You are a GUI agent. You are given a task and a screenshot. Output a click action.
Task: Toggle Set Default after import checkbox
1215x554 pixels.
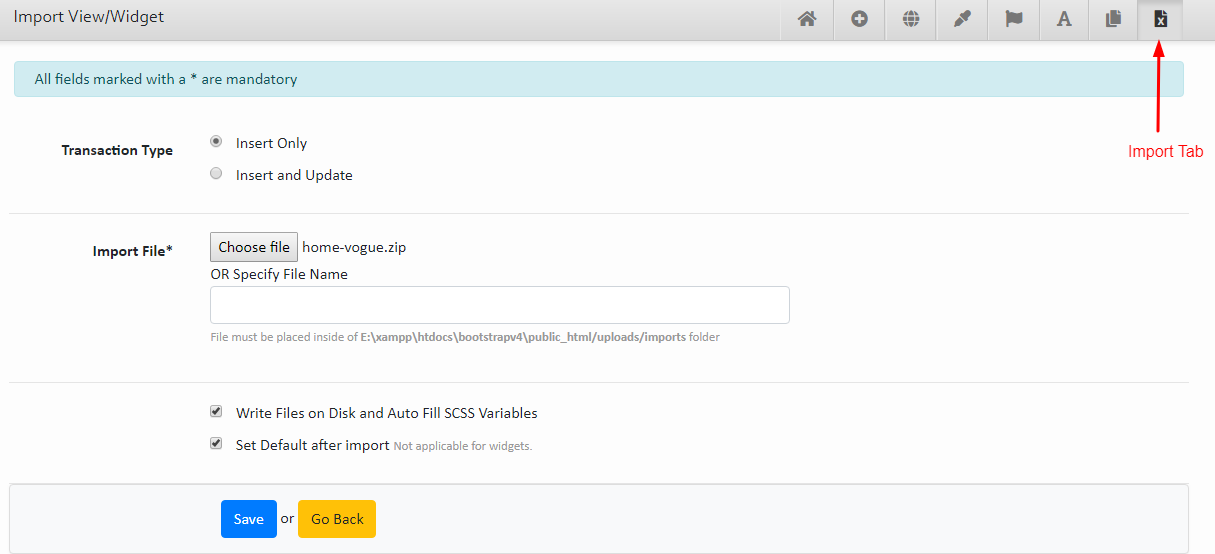pyautogui.click(x=216, y=443)
